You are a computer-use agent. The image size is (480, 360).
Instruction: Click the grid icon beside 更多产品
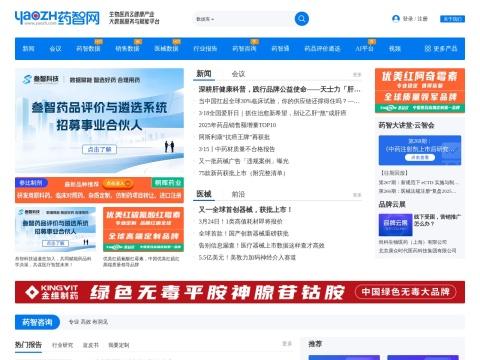428,49
